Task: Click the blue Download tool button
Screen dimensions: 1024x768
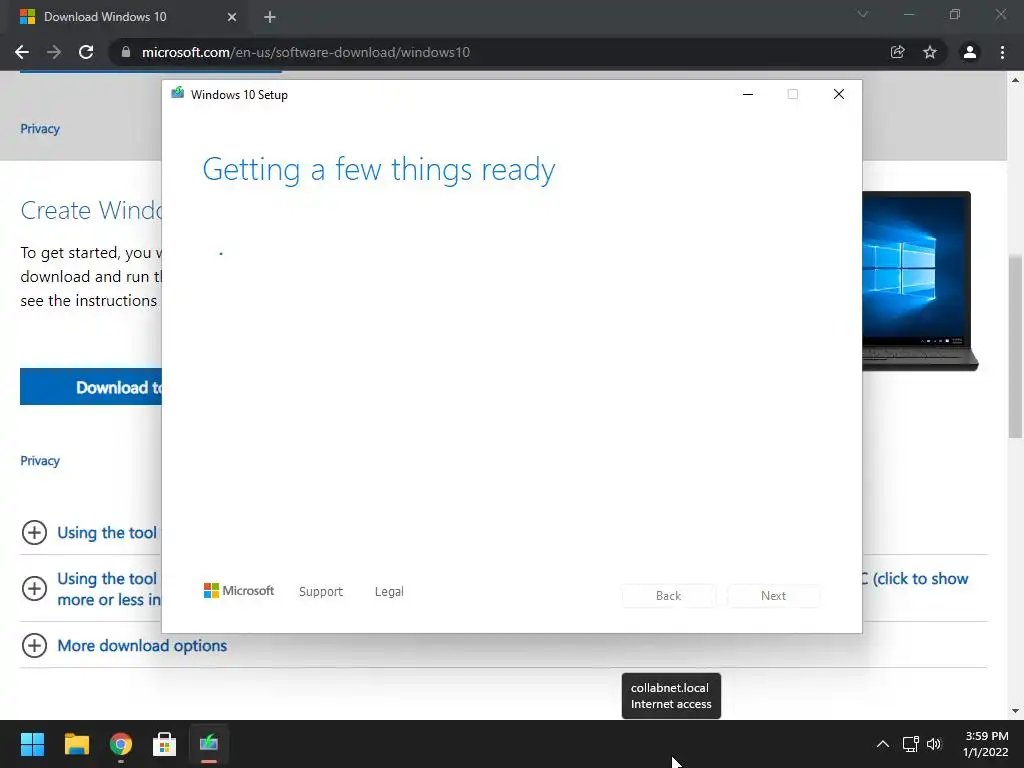Action: click(91, 387)
